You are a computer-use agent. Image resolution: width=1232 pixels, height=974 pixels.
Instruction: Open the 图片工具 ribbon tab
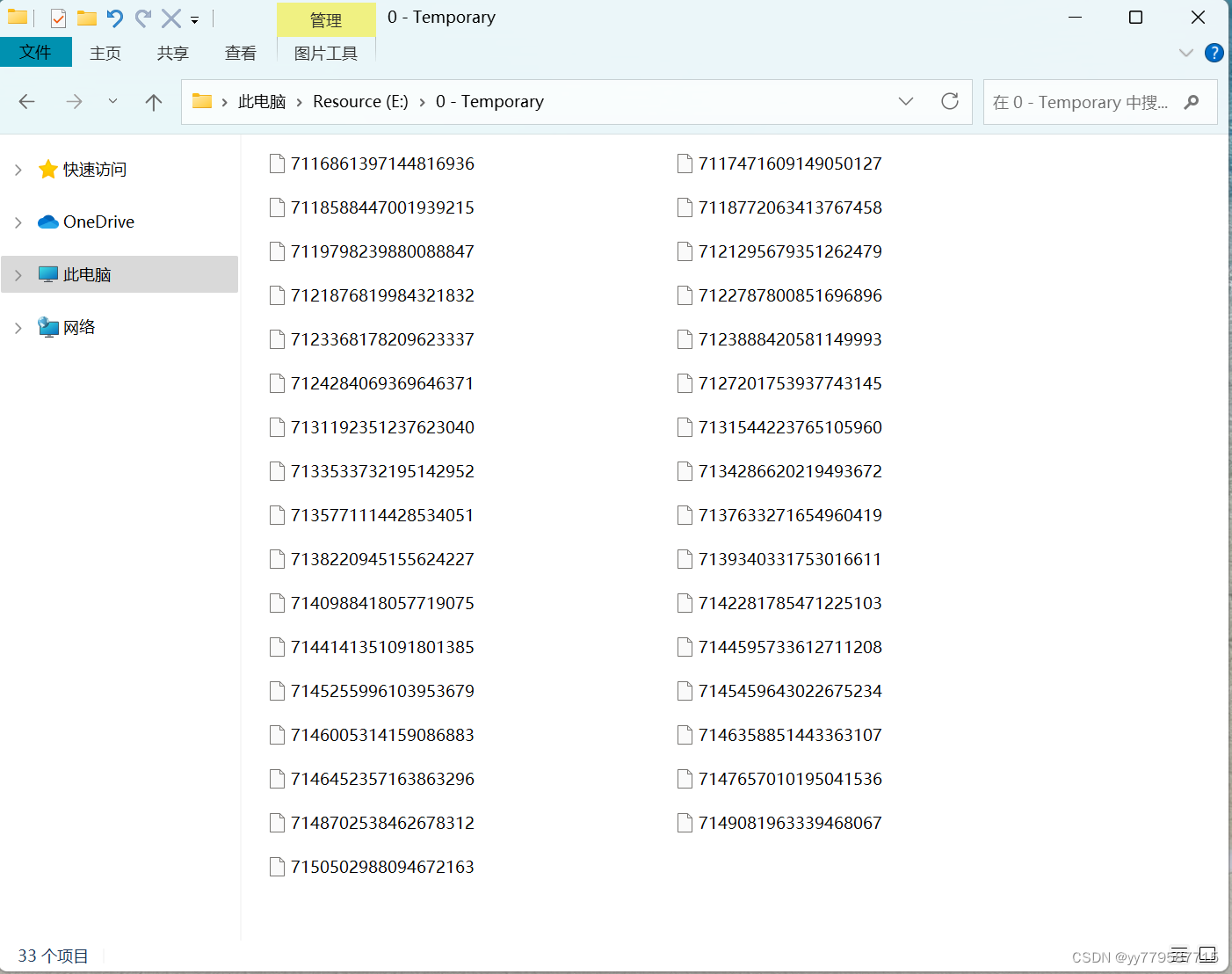click(326, 53)
